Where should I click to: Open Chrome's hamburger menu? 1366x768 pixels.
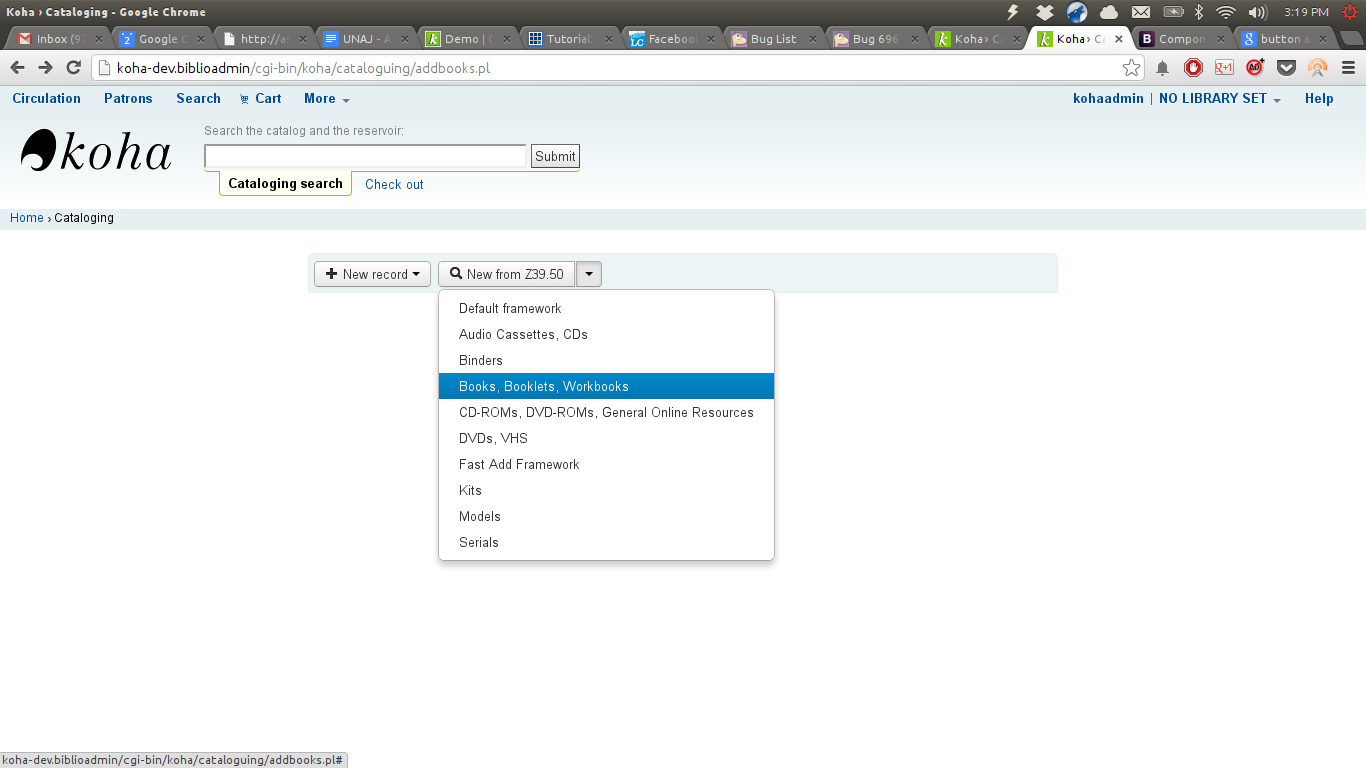pos(1348,68)
